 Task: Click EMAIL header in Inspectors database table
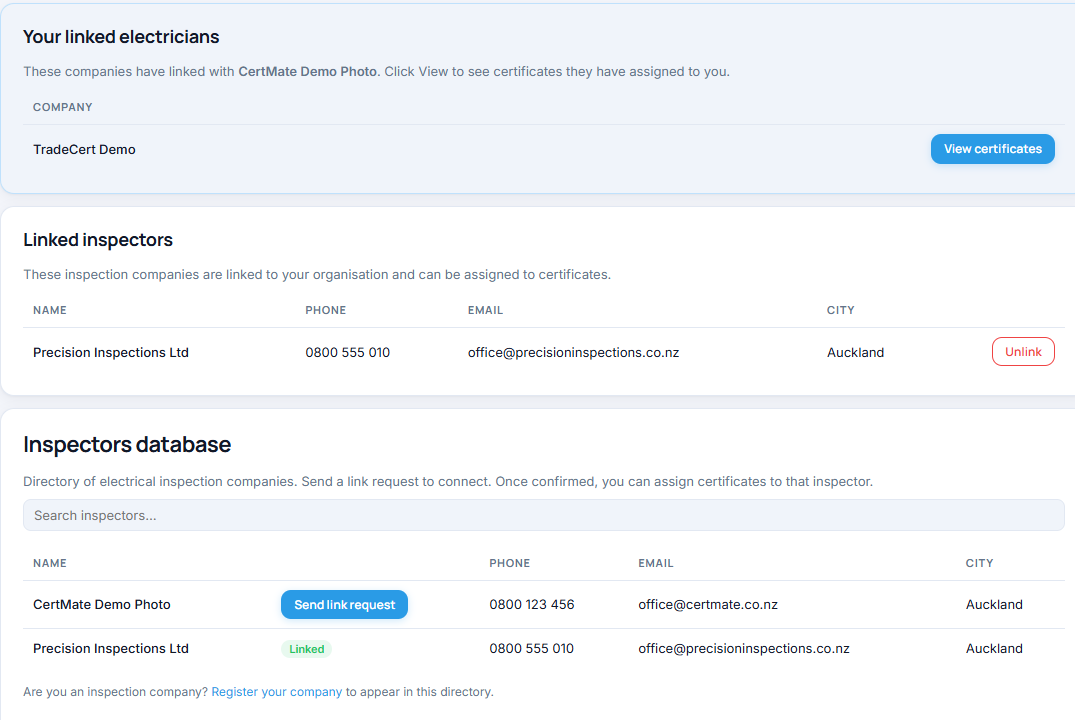coord(655,563)
